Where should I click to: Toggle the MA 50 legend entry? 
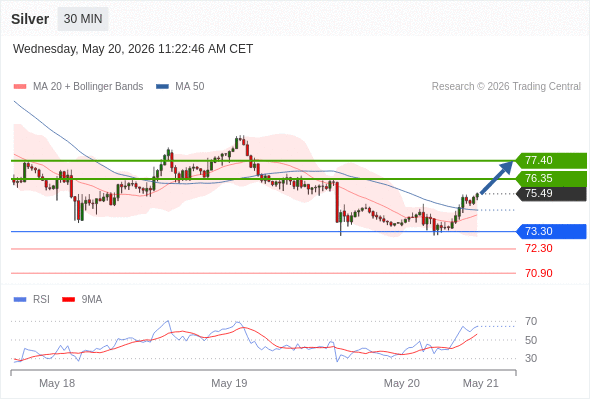180,87
